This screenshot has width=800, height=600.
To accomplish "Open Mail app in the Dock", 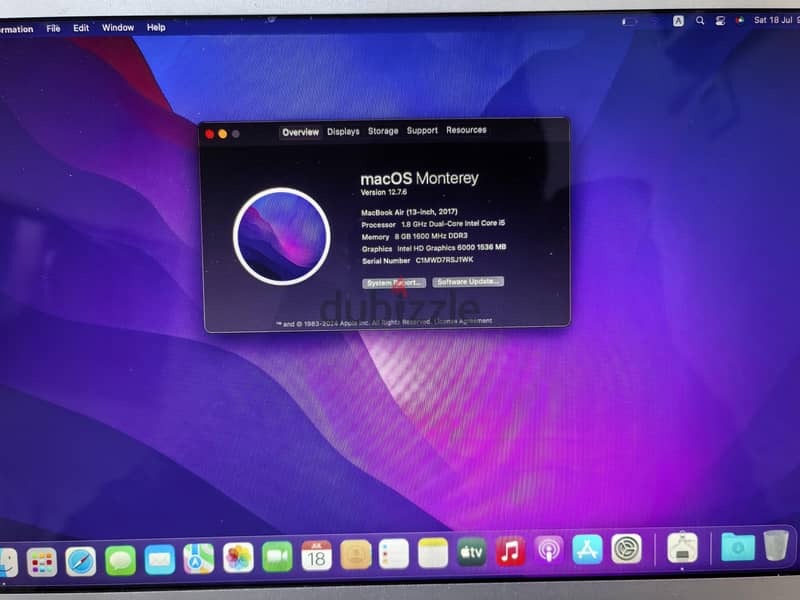I will pyautogui.click(x=160, y=559).
